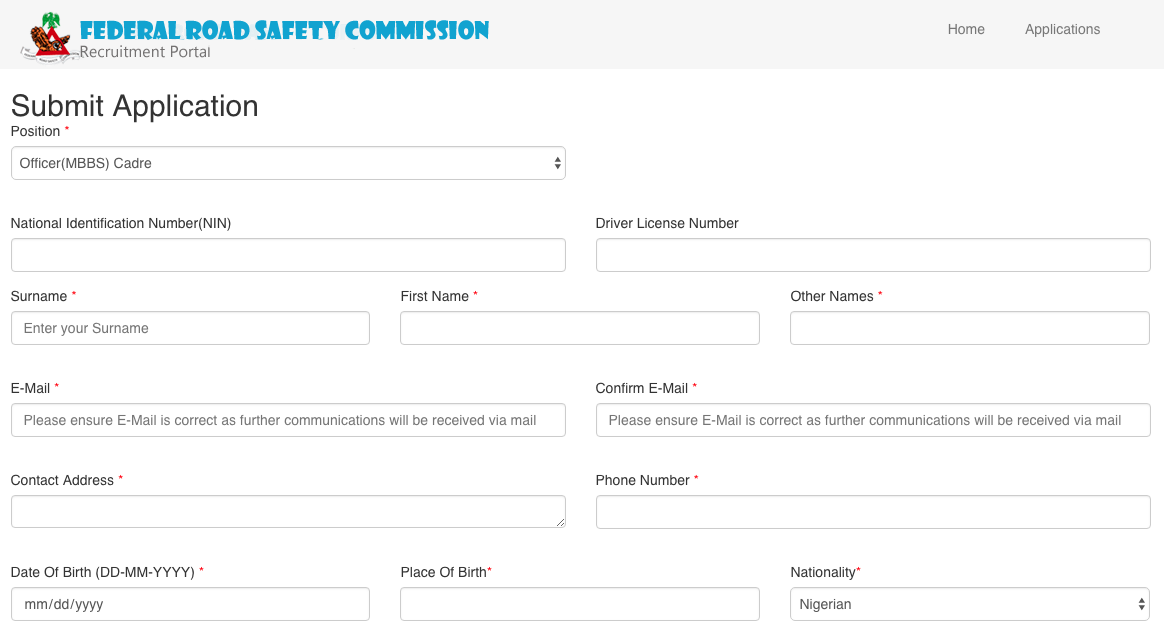Click the Nationality dropdown arrows
The width and height of the screenshot is (1164, 638).
point(1141,604)
